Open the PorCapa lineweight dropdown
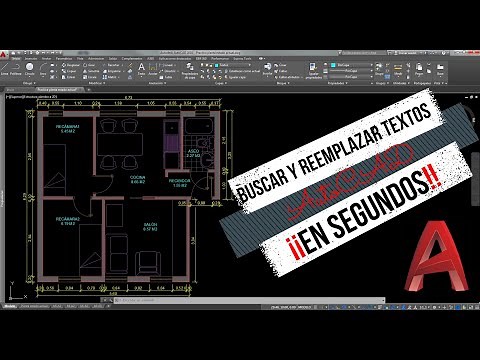This screenshot has width=480, height=360. 351,71
